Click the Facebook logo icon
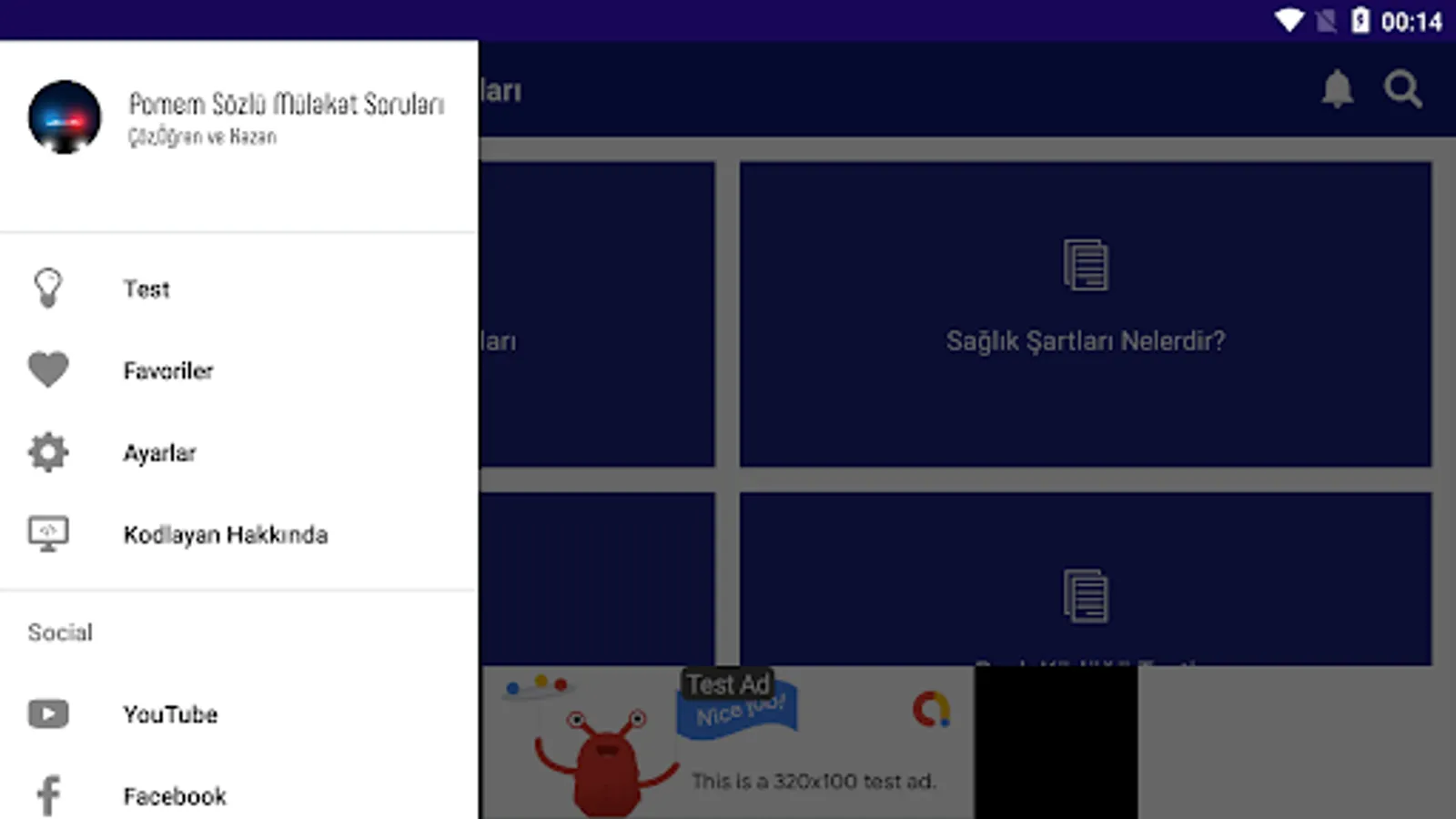The image size is (1456, 819). [48, 796]
